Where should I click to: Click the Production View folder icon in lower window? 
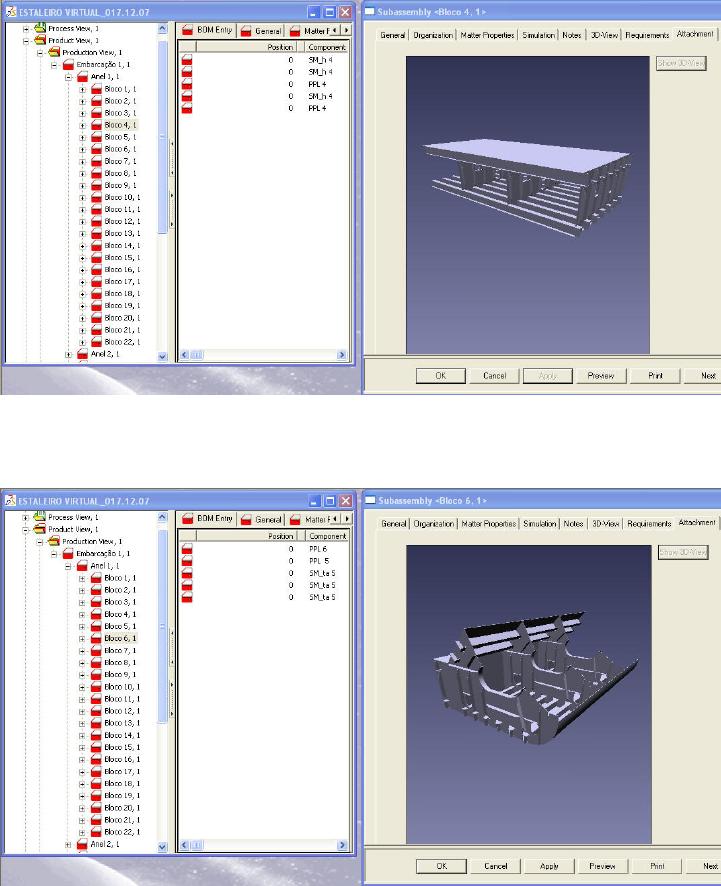click(x=54, y=541)
